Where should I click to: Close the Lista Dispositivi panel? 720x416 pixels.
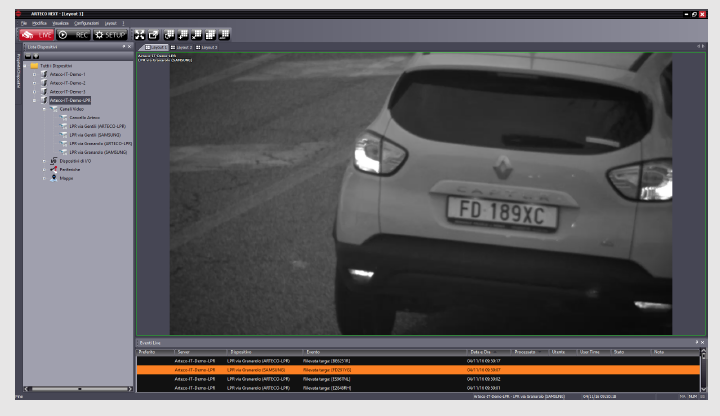click(129, 46)
